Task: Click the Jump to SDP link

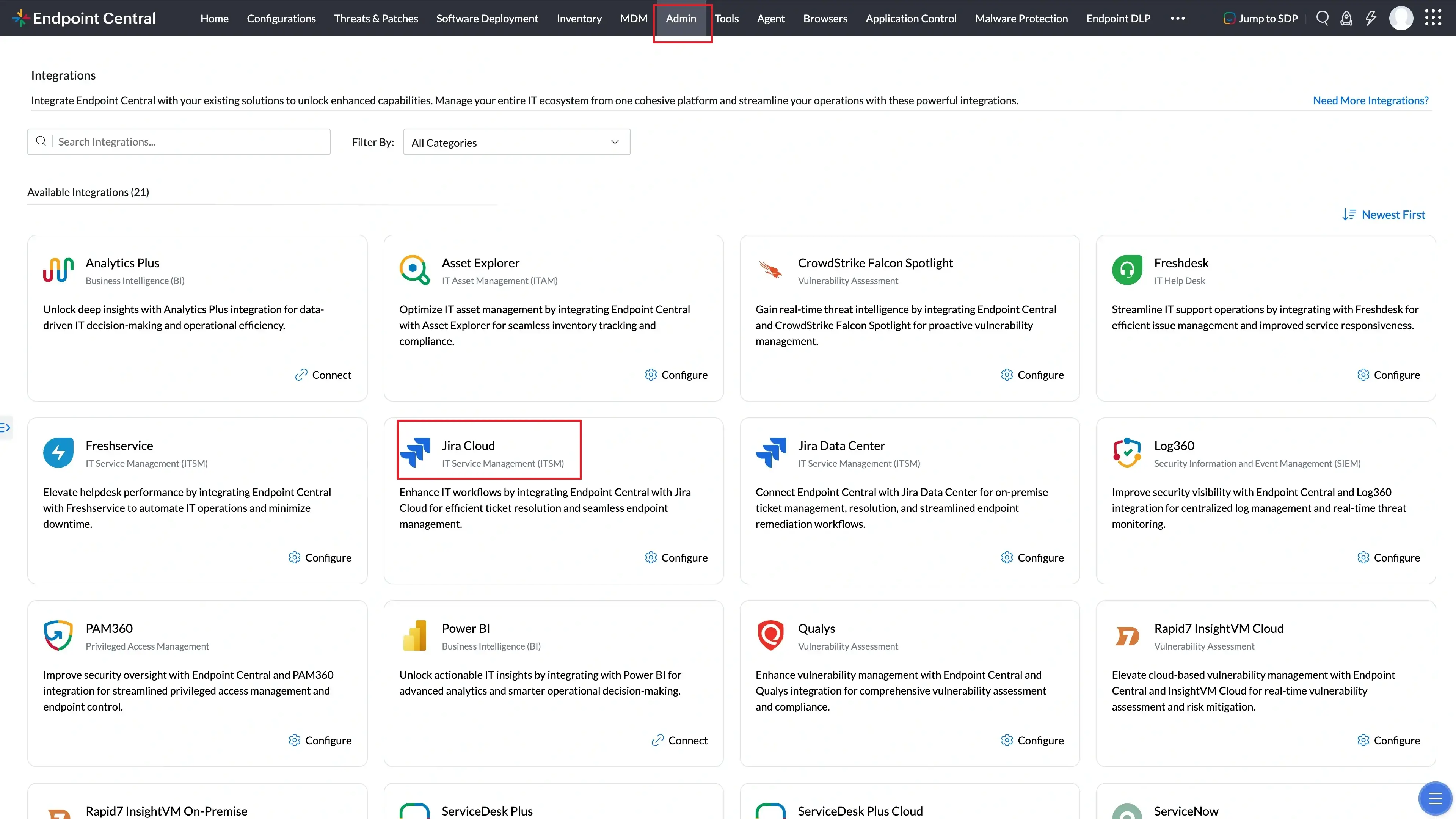Action: coord(1268,18)
